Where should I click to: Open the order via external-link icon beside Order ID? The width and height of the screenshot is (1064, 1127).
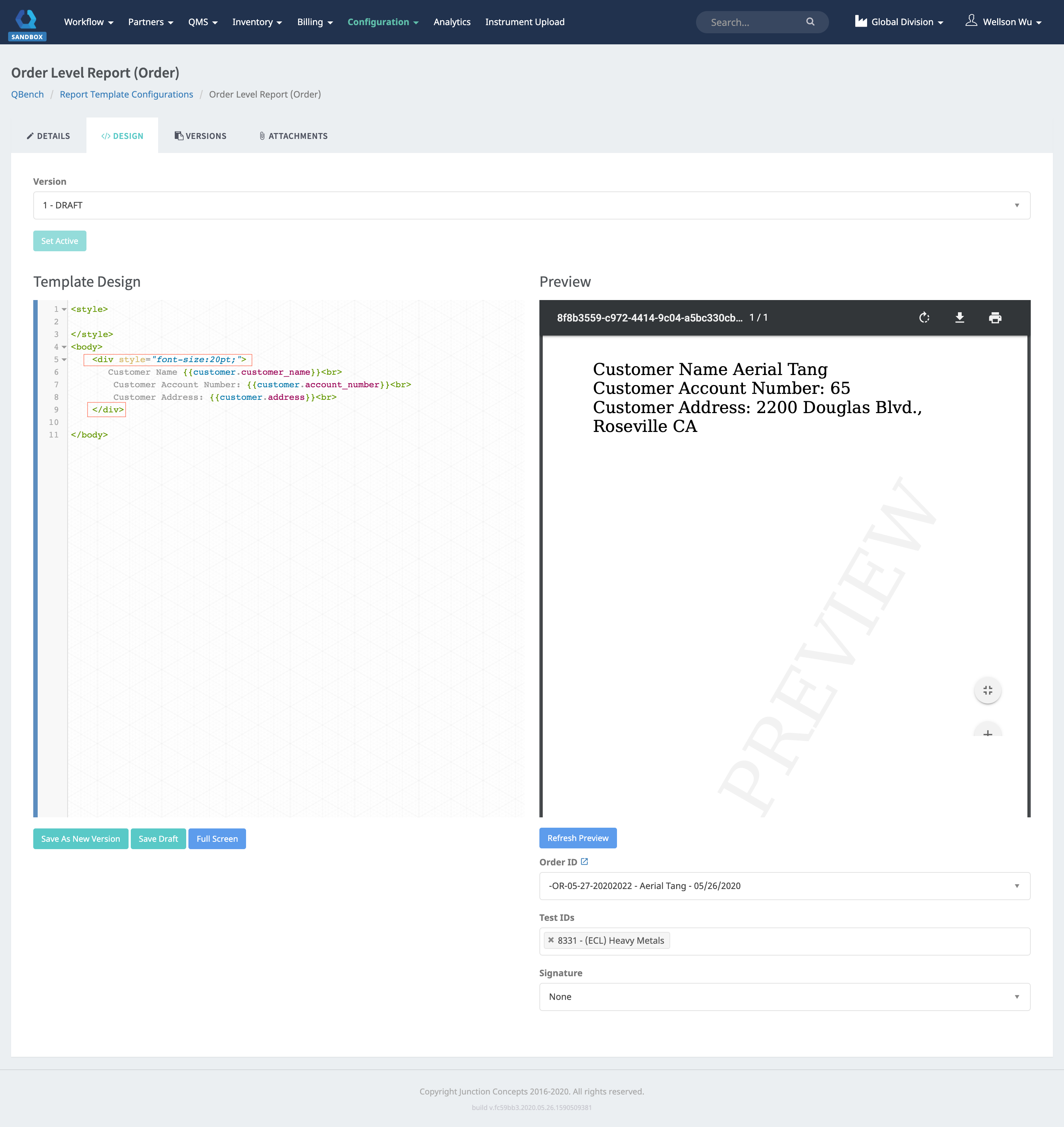click(x=585, y=862)
